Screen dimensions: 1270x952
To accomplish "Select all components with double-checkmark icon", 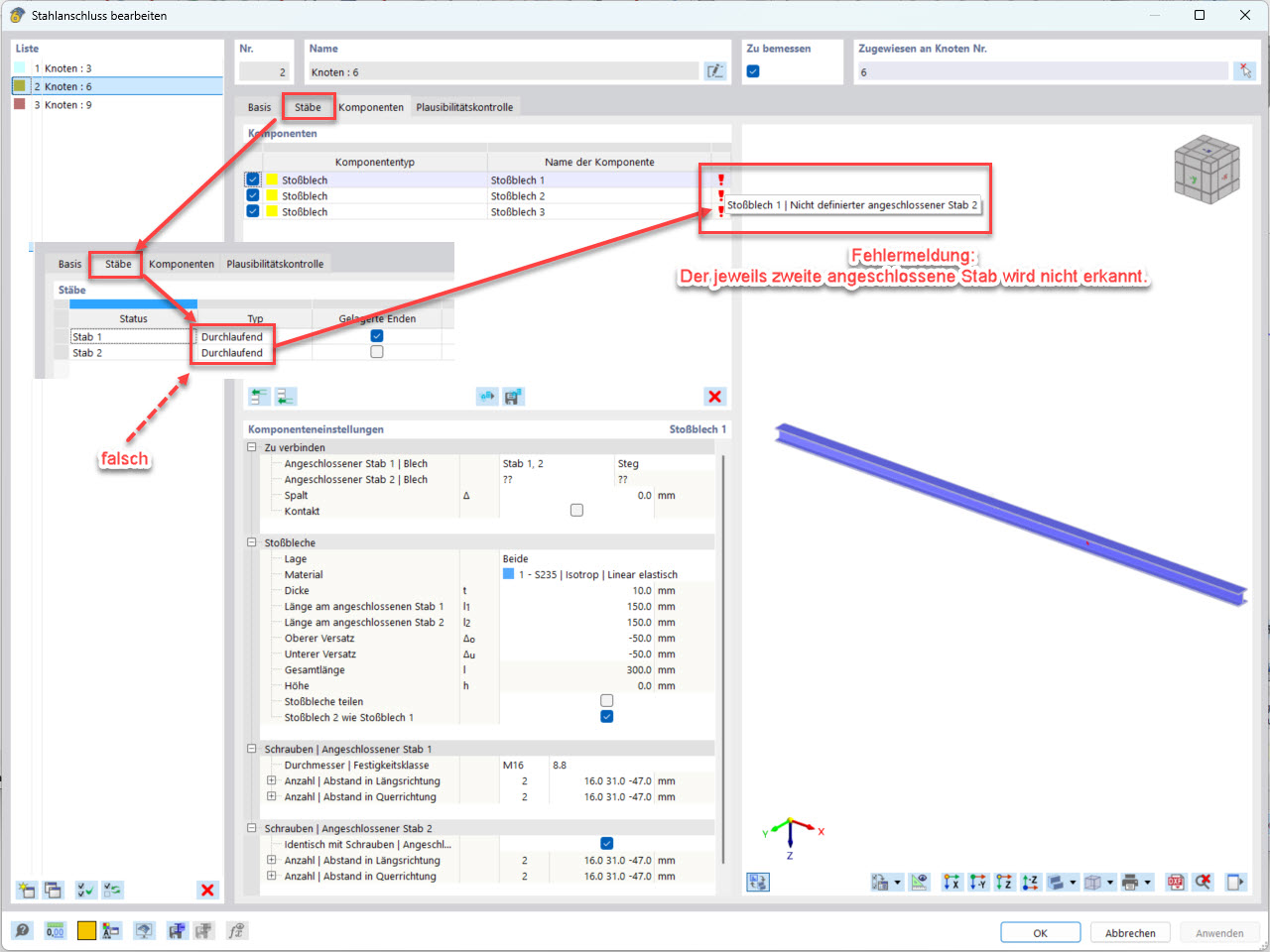I will [86, 890].
